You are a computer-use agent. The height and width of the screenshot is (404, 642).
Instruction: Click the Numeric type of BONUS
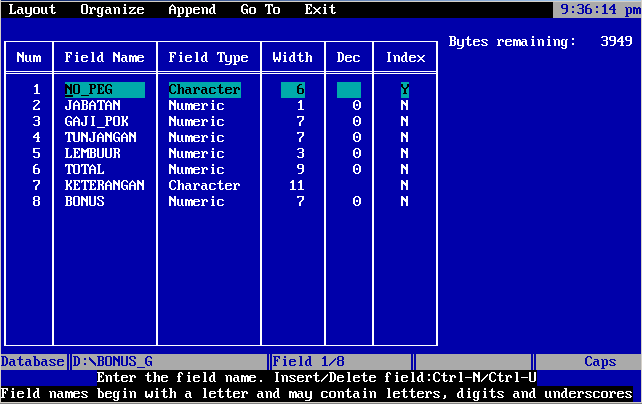coord(197,201)
